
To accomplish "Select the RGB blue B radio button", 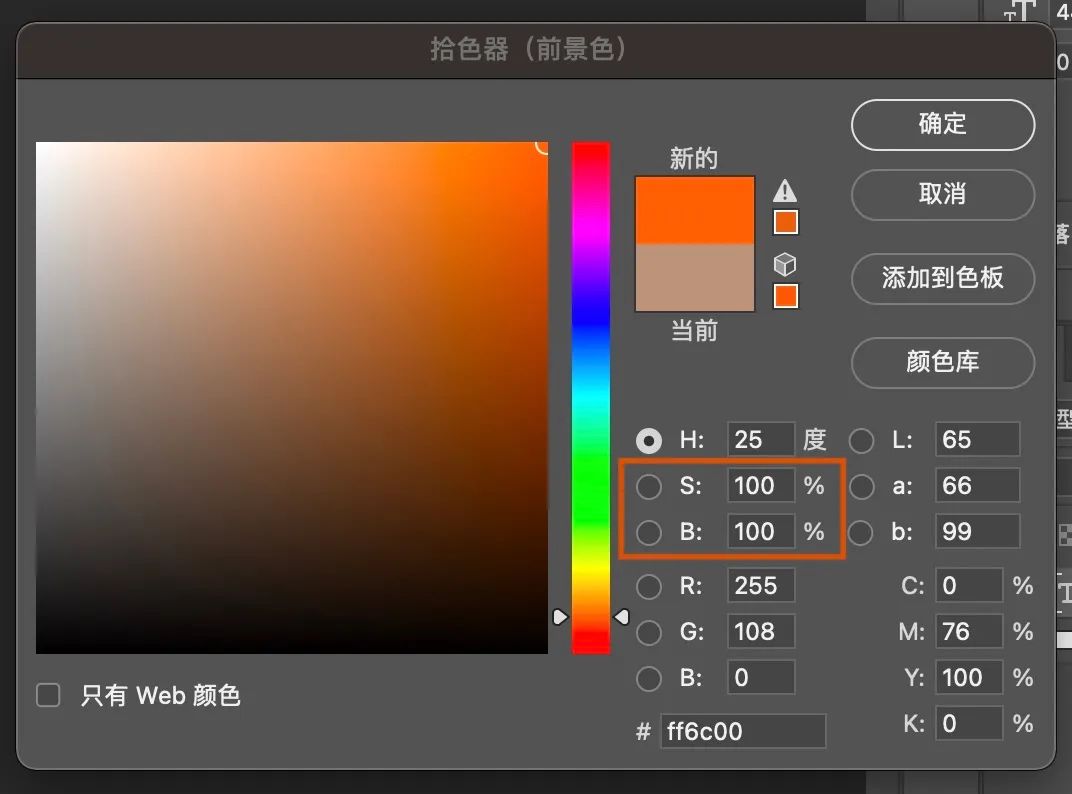I will click(x=649, y=678).
